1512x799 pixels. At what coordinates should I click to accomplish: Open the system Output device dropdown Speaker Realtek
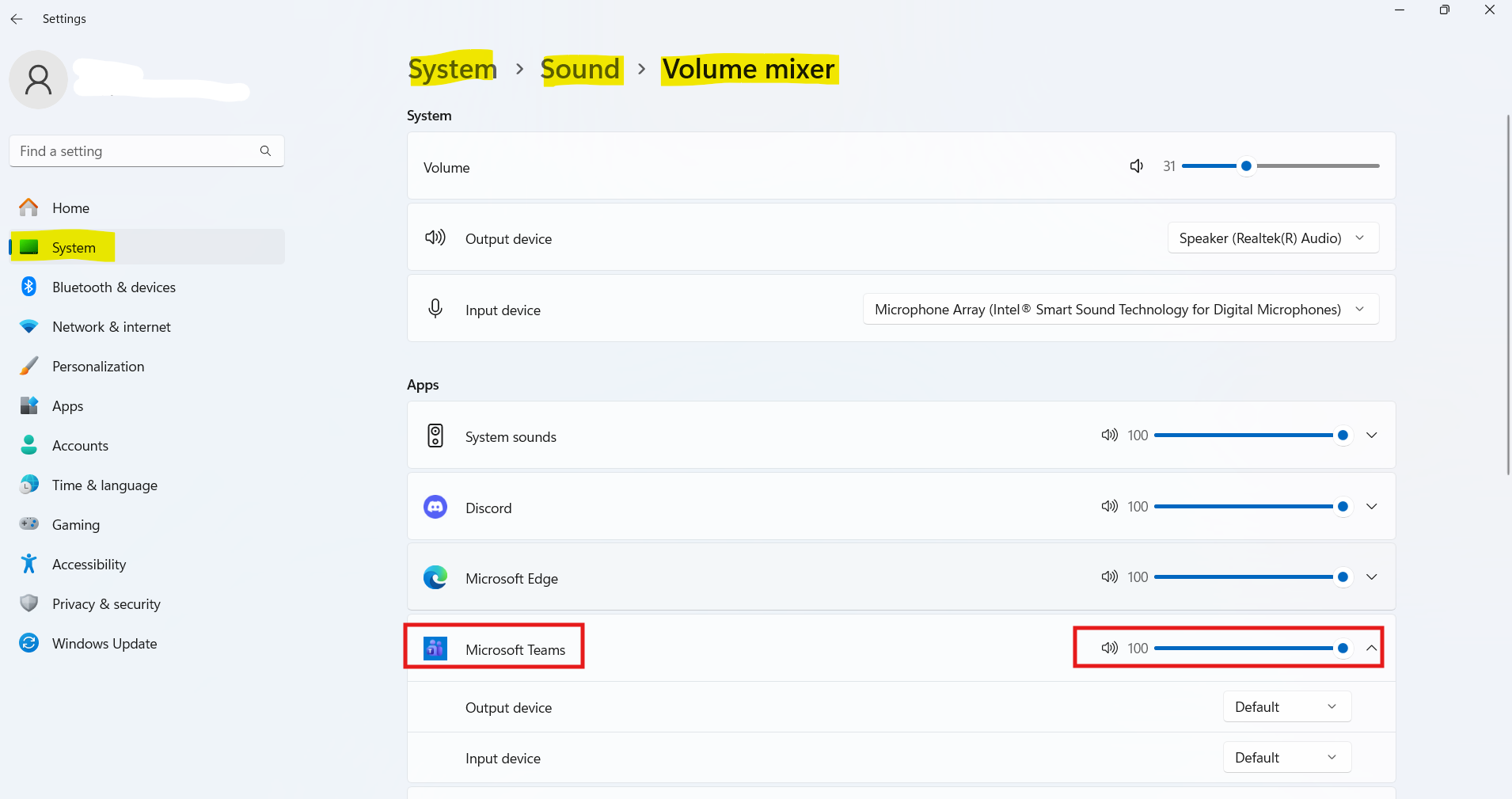(x=1273, y=238)
